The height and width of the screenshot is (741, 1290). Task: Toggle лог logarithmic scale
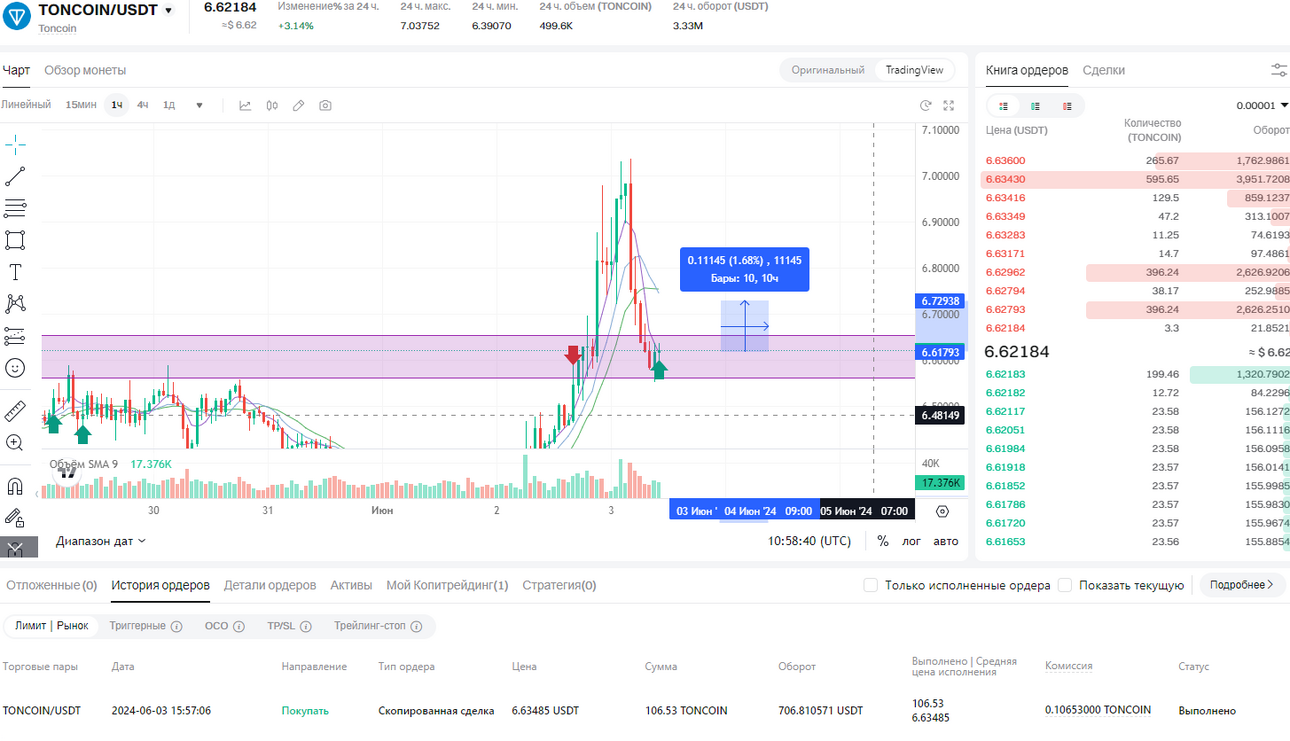click(x=912, y=541)
